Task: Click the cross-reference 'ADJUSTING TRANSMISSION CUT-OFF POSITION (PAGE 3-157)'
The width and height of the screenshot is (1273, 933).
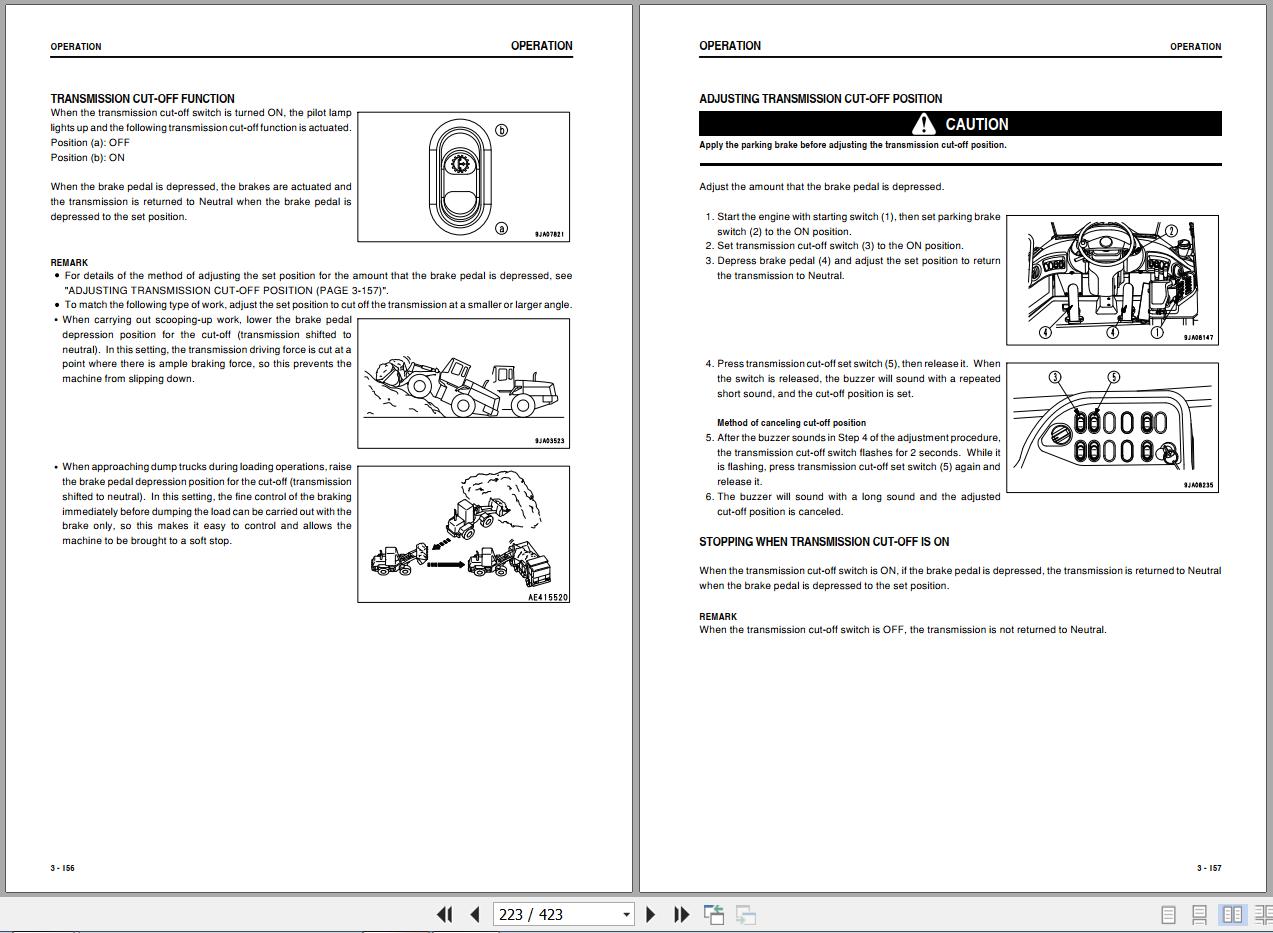Action: click(x=226, y=290)
